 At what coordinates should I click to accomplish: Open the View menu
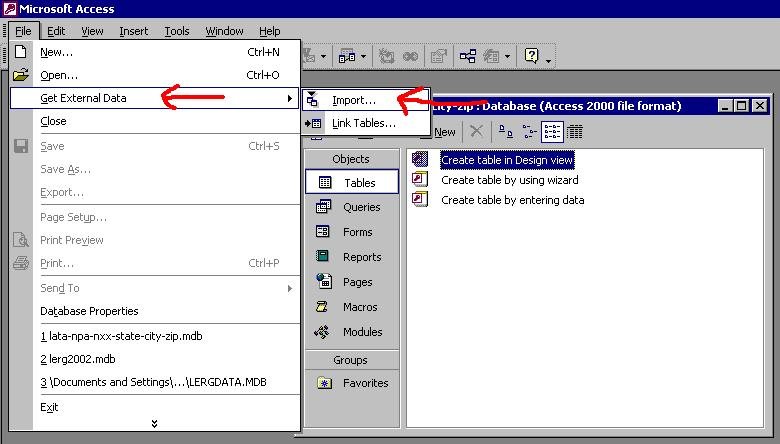tap(92, 31)
